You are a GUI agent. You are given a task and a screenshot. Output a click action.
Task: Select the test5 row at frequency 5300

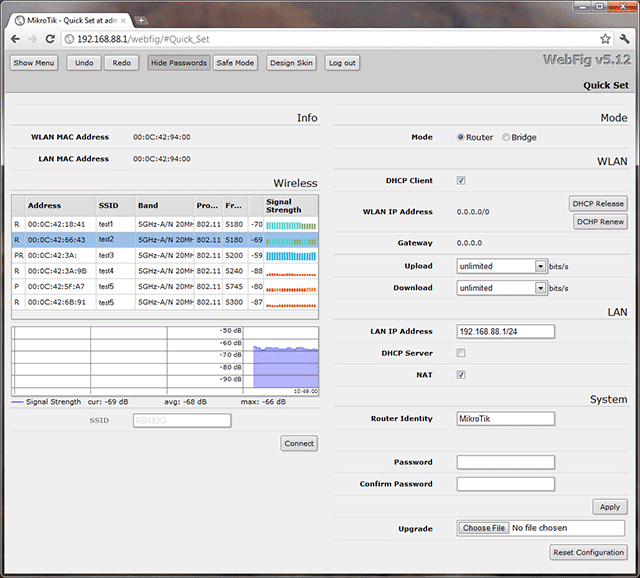coord(165,302)
